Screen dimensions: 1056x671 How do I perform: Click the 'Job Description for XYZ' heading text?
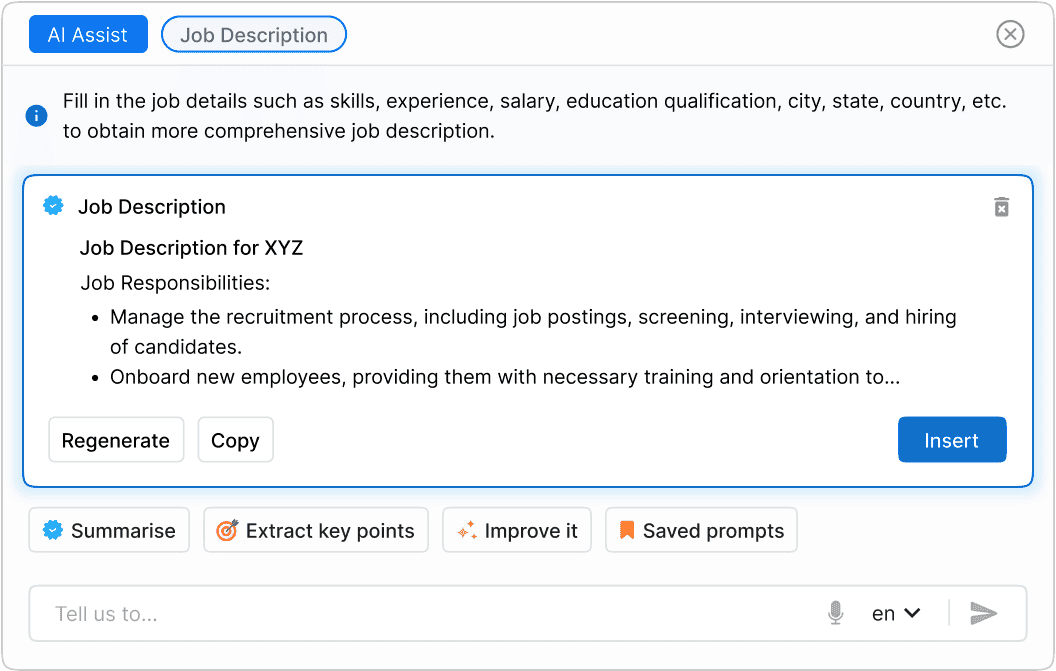pyautogui.click(x=191, y=248)
